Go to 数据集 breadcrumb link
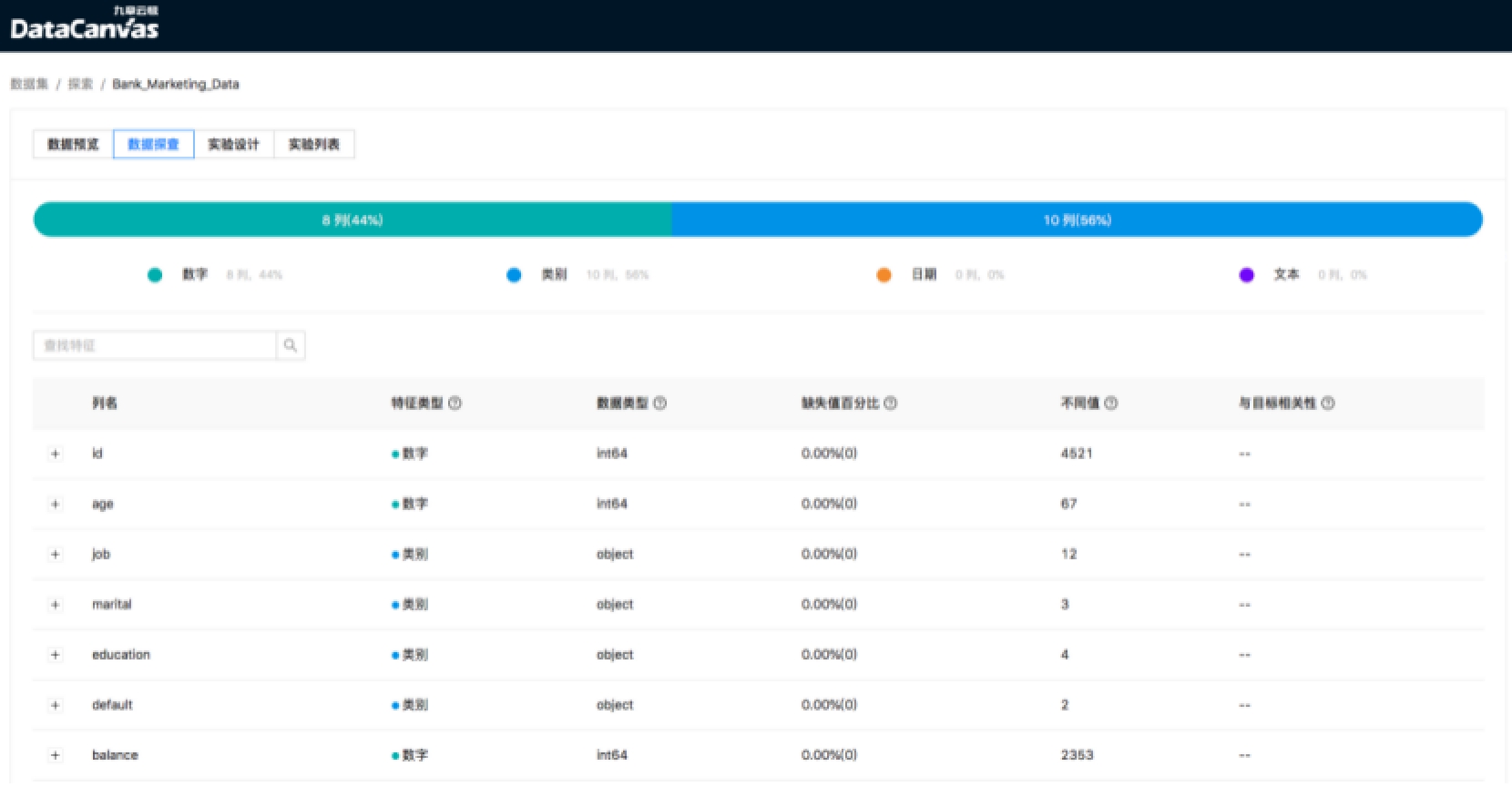This screenshot has width=1512, height=787. point(29,84)
